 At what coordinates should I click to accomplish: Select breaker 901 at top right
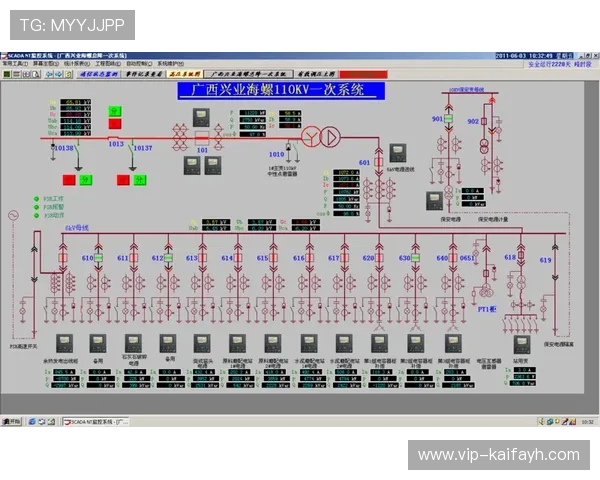click(448, 119)
